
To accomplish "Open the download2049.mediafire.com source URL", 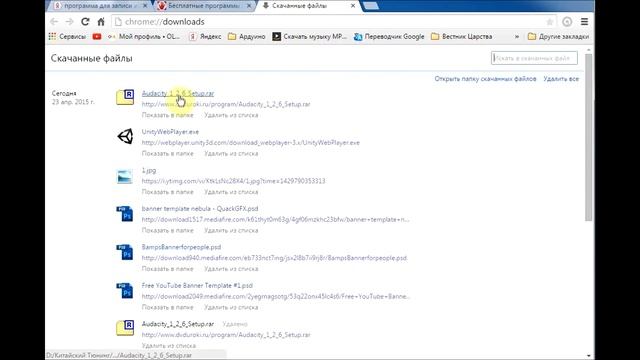I will pos(276,296).
